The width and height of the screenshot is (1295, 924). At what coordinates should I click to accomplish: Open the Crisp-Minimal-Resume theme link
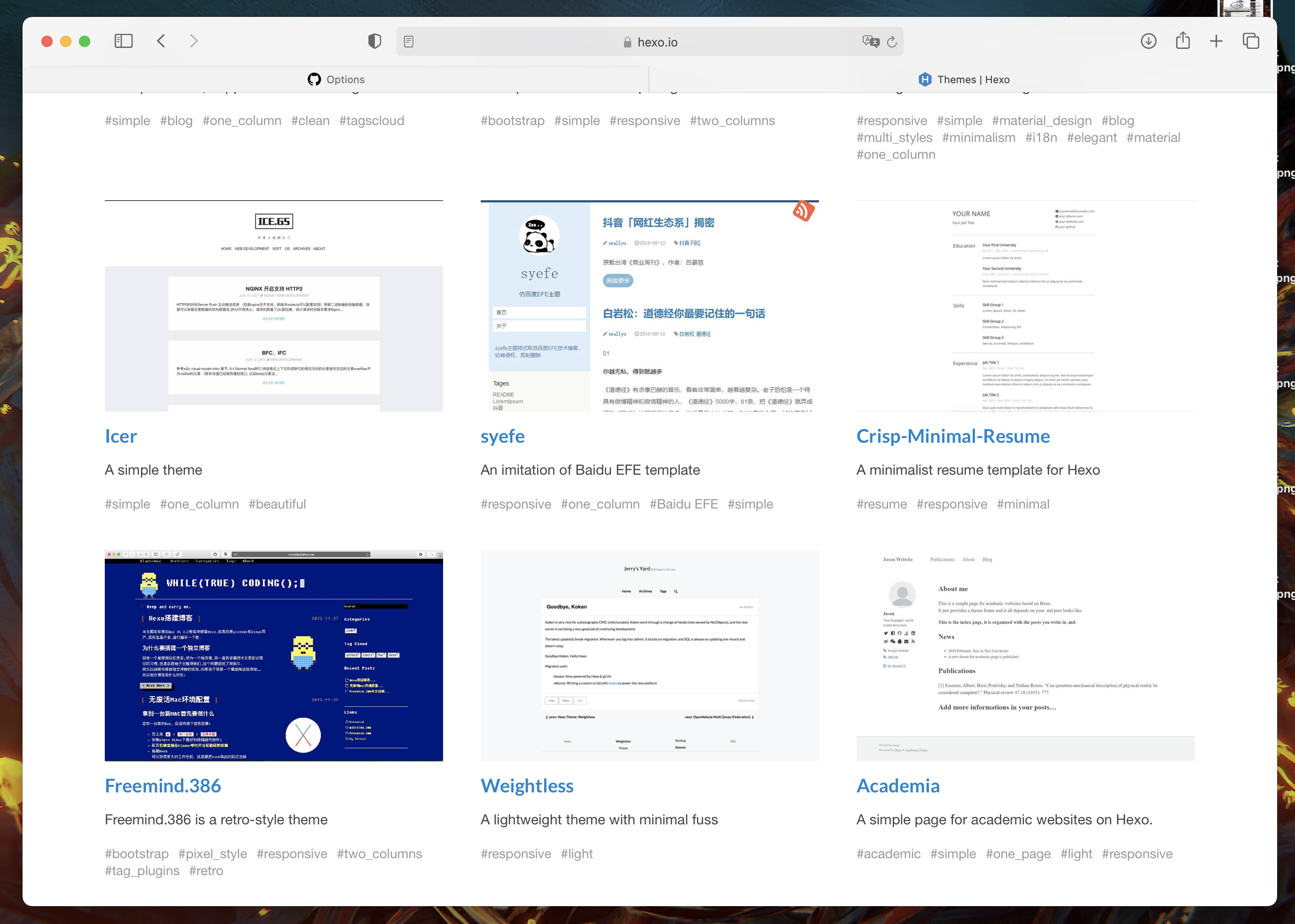(952, 437)
